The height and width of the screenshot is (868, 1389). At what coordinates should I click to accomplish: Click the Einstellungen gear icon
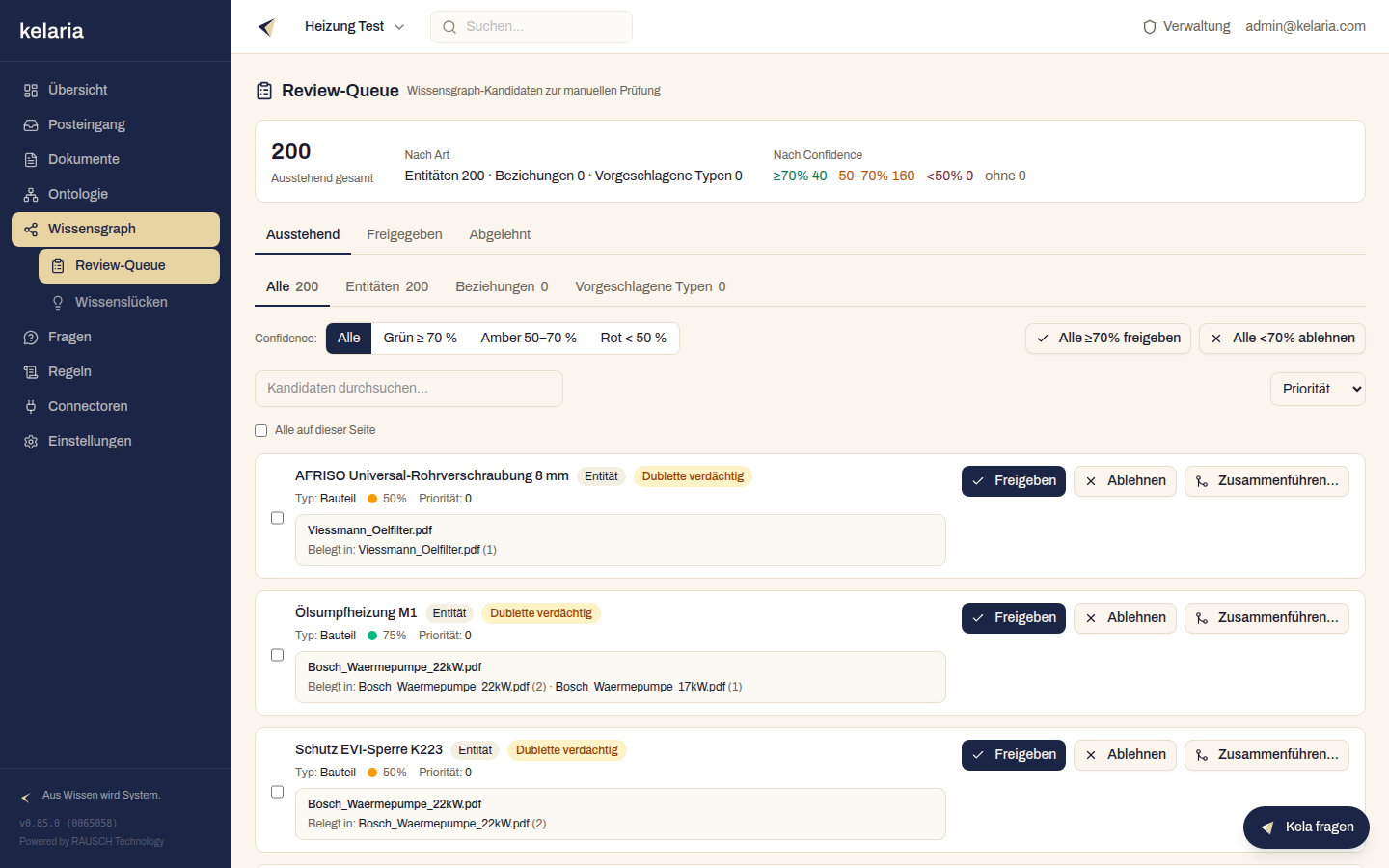click(x=31, y=442)
